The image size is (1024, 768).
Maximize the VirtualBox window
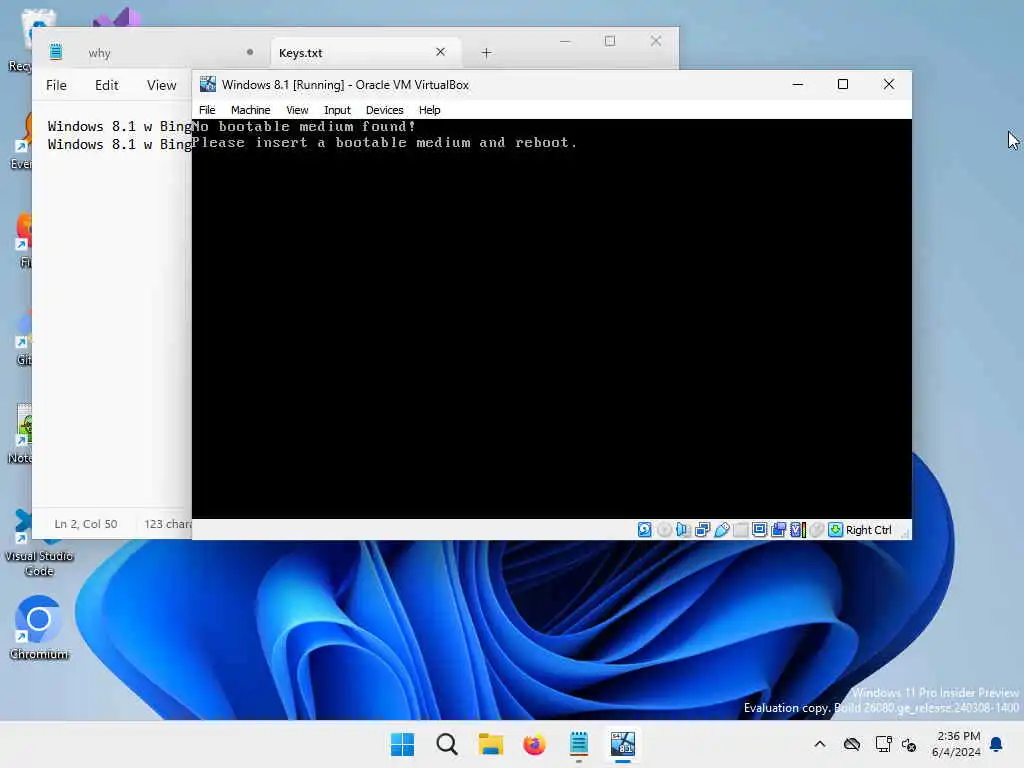[x=843, y=84]
